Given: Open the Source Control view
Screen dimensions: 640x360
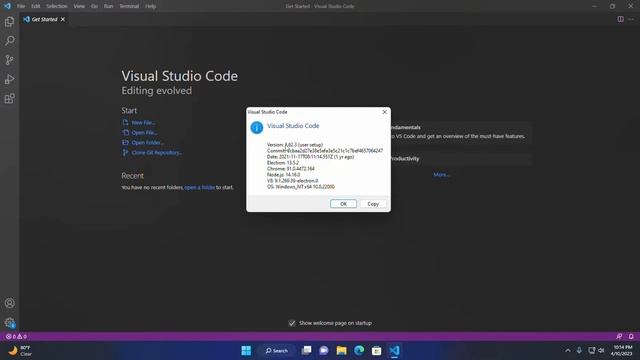Looking at the screenshot, I should pos(9,60).
